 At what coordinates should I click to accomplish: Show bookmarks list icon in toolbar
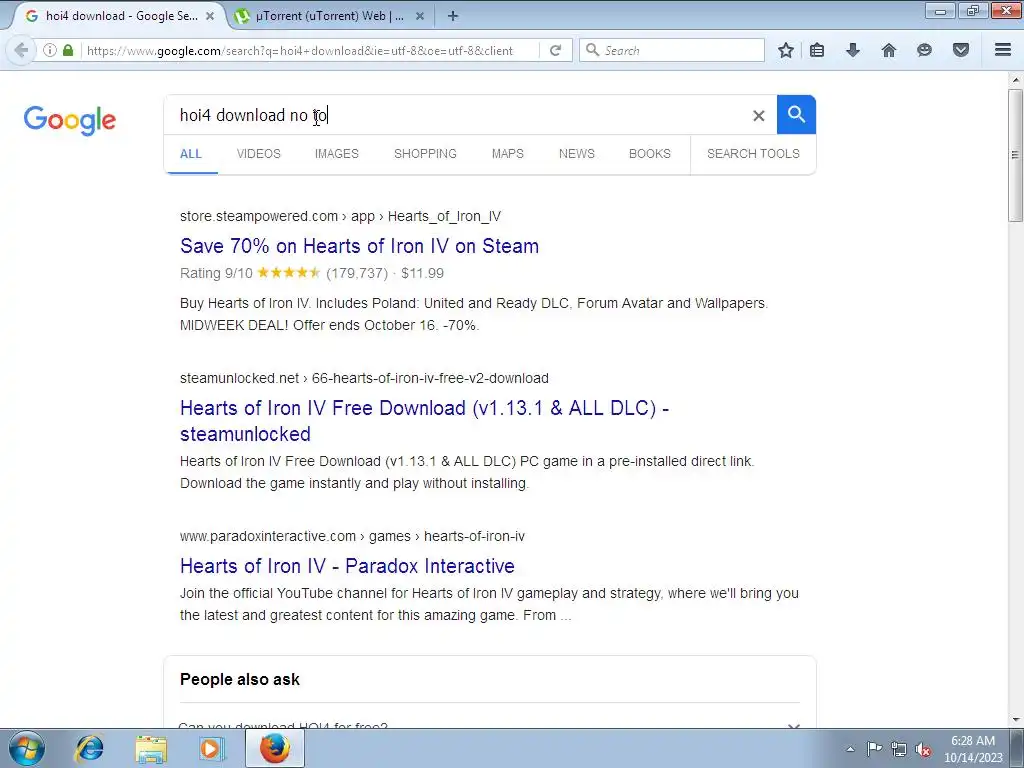coord(817,50)
